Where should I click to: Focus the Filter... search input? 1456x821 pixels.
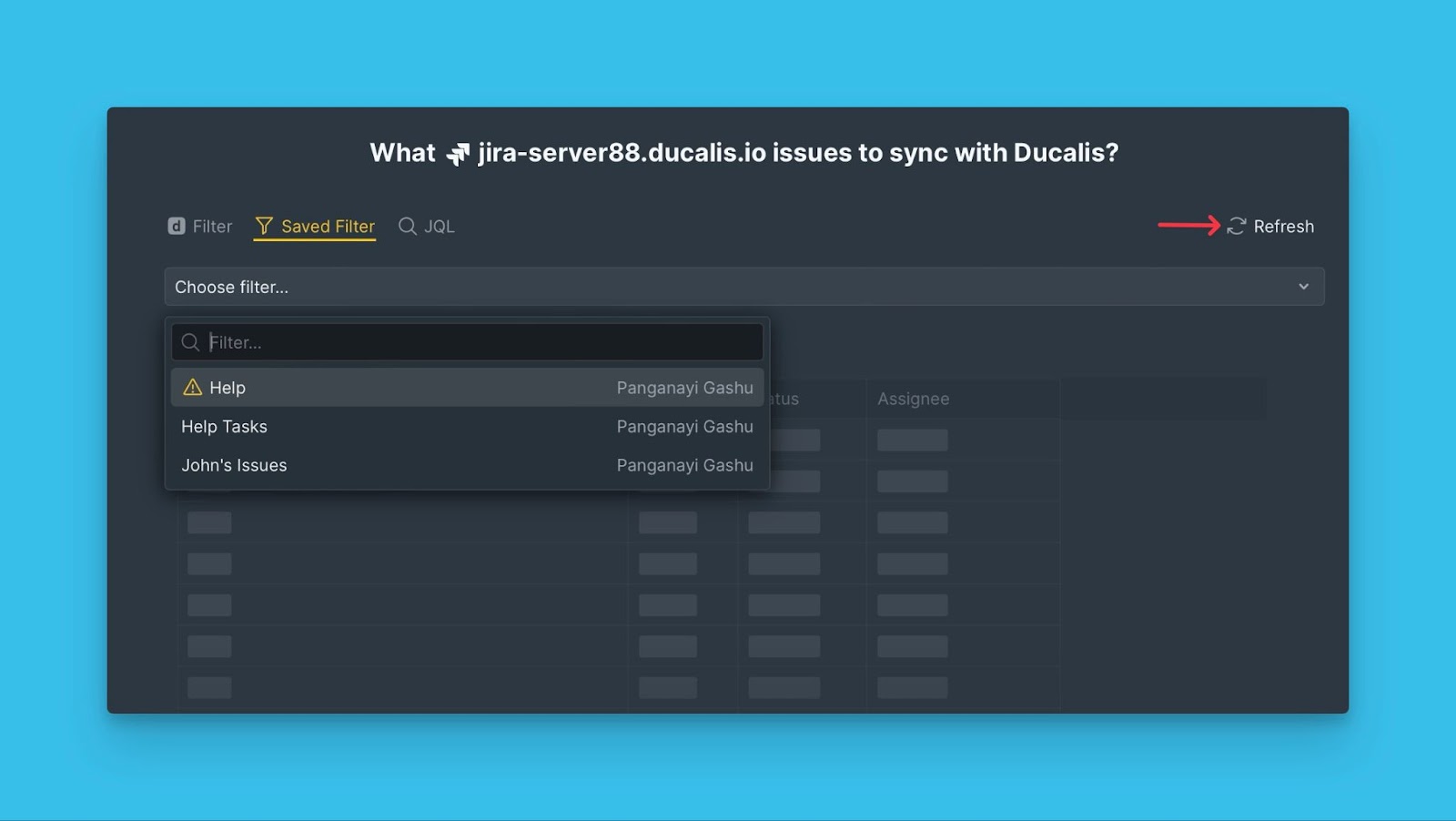482,342
